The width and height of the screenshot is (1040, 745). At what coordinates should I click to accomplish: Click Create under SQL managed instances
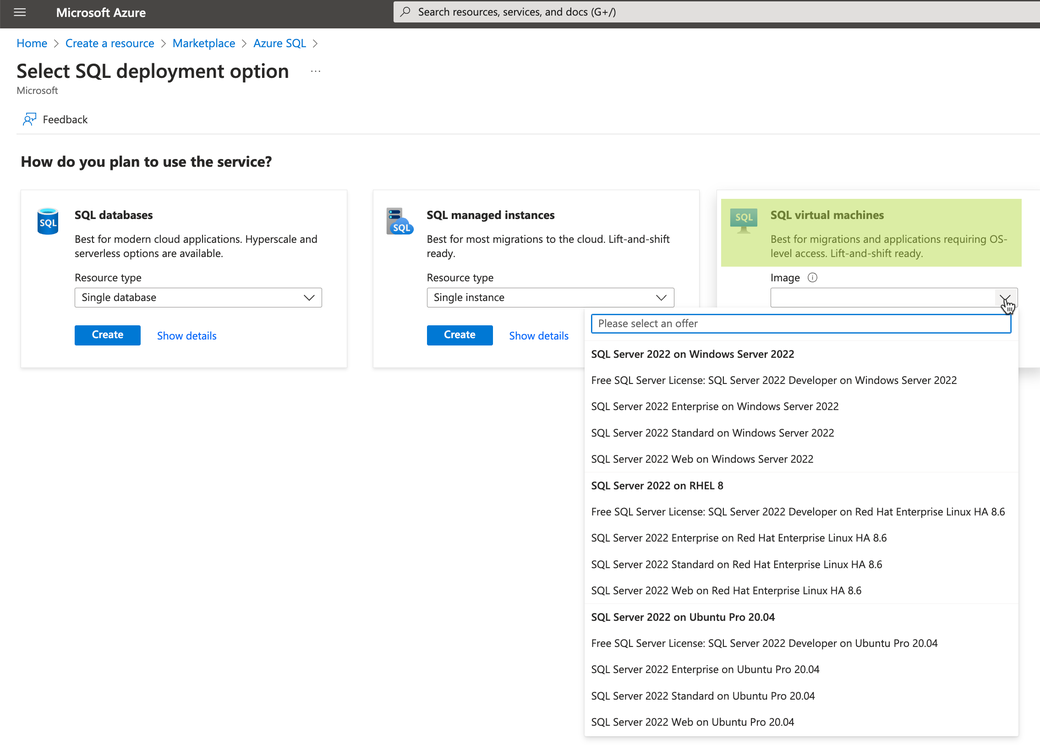460,335
